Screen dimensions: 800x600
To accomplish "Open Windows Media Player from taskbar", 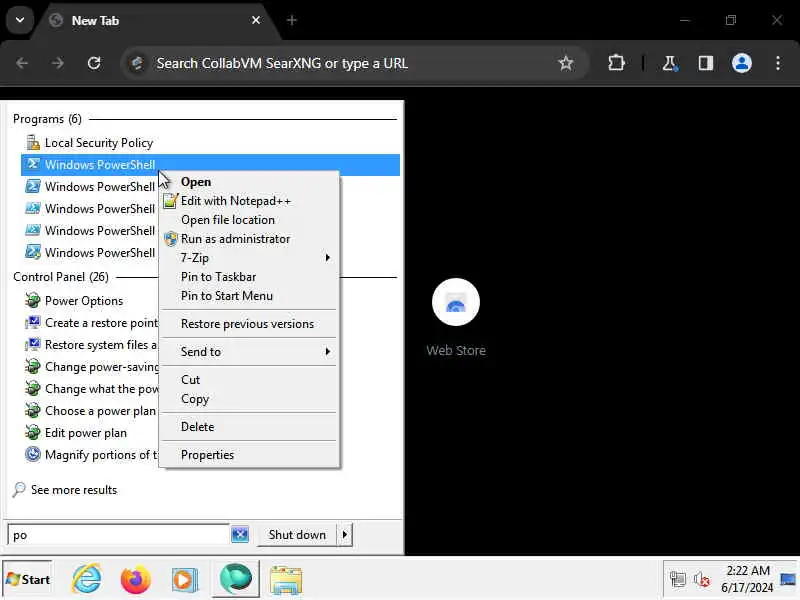I will point(185,580).
